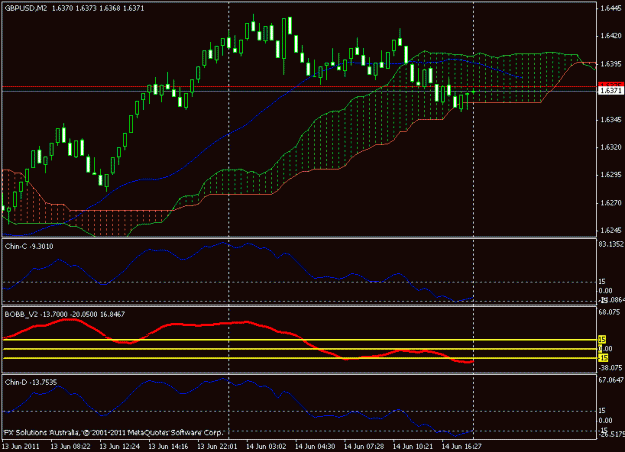Click the 14 Jun 04:30 time label
This screenshot has width=625, height=452.
click(315, 446)
